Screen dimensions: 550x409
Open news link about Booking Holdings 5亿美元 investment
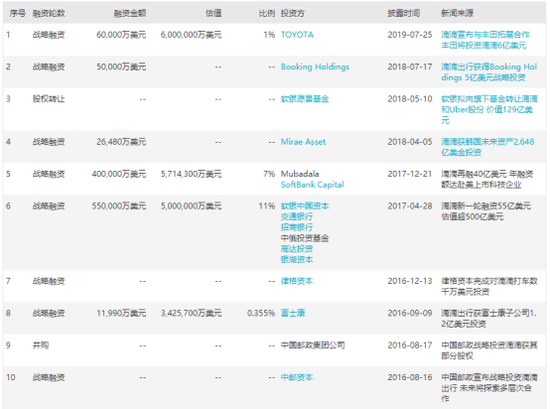[489, 72]
